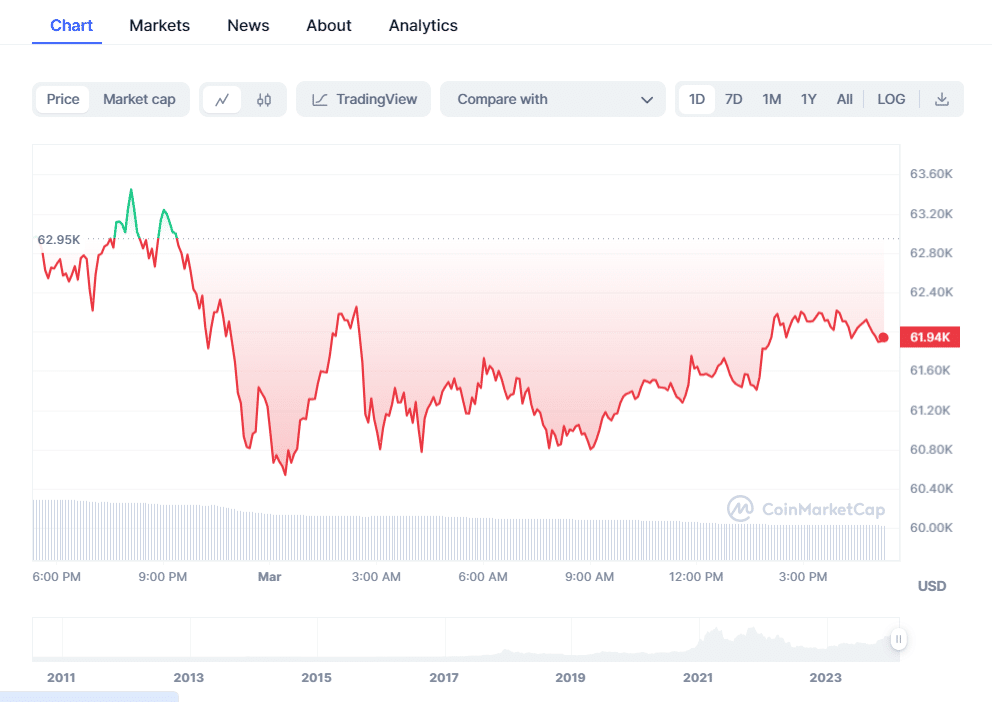
Task: Select the 1Y time range
Action: pyautogui.click(x=808, y=99)
